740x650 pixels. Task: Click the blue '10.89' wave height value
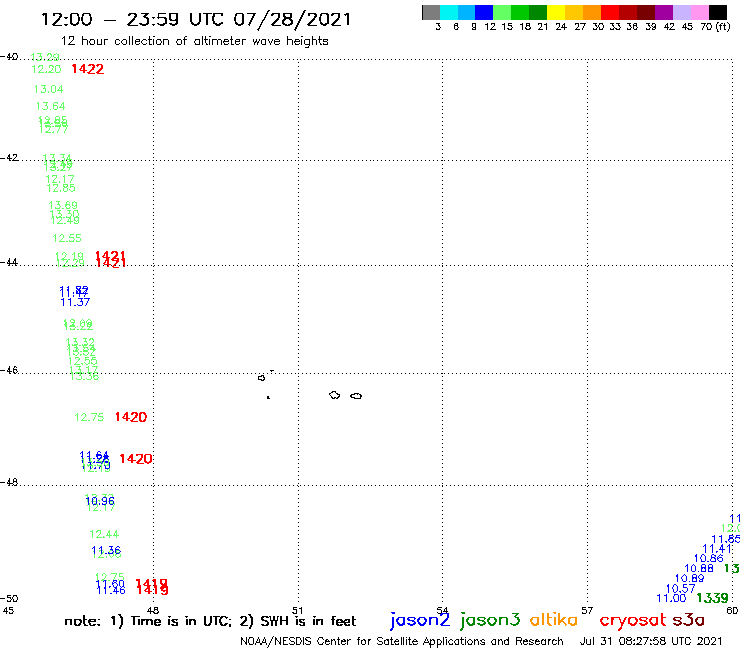click(690, 579)
